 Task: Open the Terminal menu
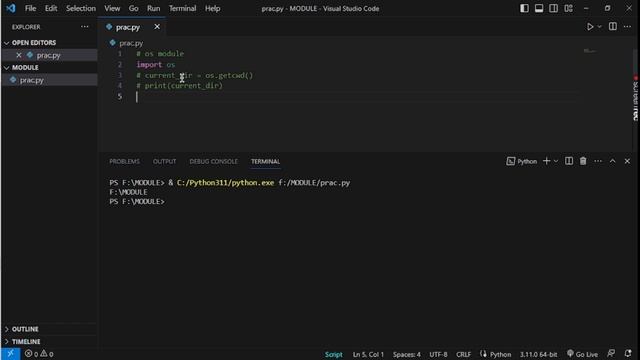coord(182,8)
